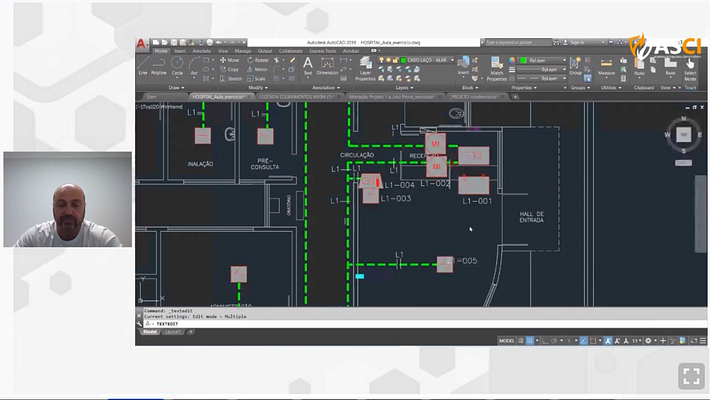Click the Object Color wheel icon
The image size is (710, 400).
(x=512, y=60)
